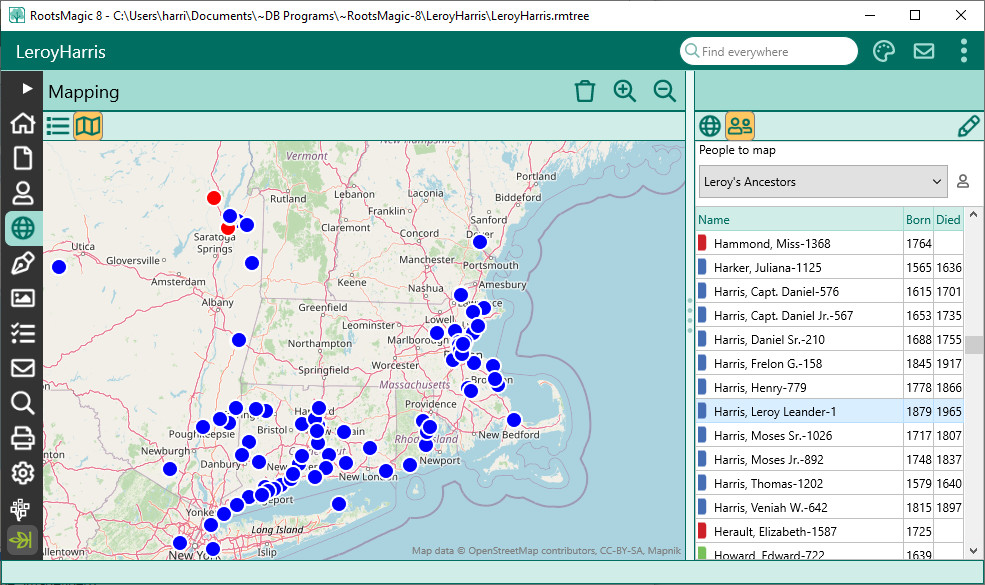
Task: Open the People page sidebar icon
Action: 22,193
